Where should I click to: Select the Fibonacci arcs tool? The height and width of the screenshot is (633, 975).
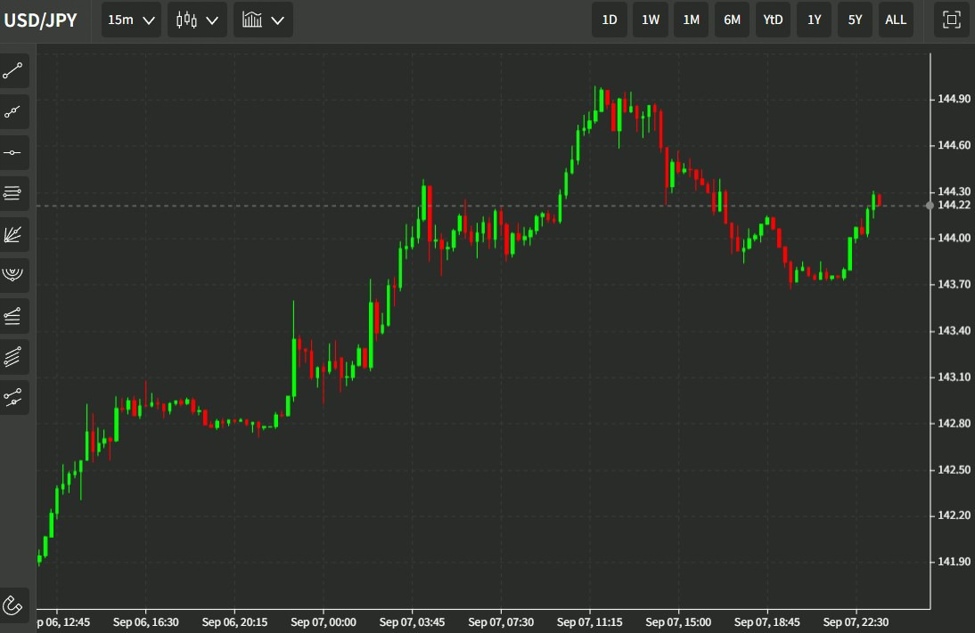click(13, 275)
